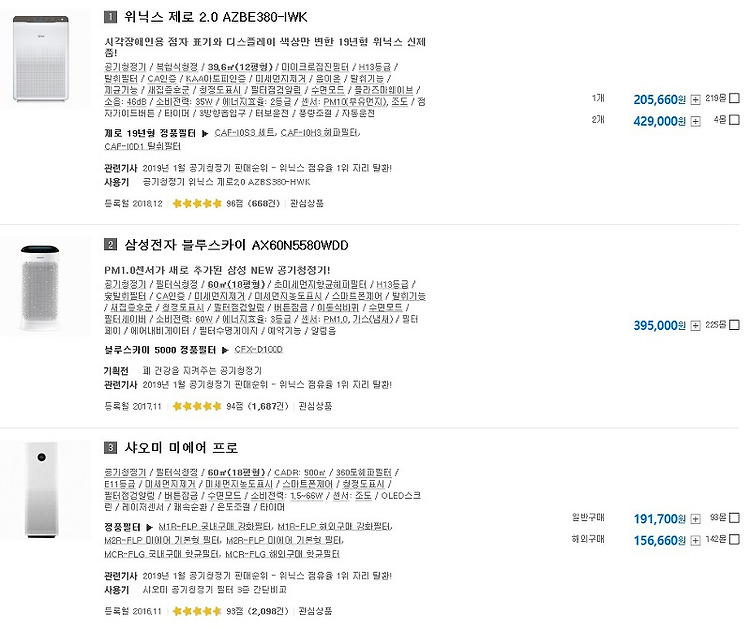Open the 삼성전자 블루스카이 AX60N5580WDD product title
This screenshot has width=750, height=629.
pyautogui.click(x=236, y=245)
